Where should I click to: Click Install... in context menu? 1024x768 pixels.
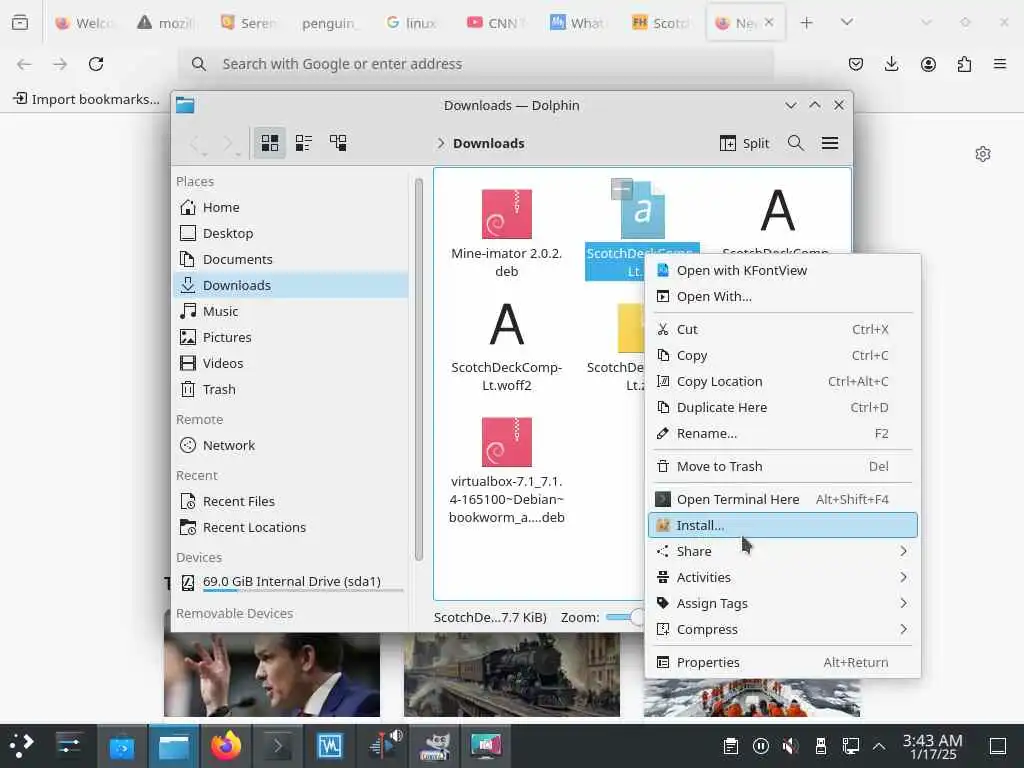783,526
